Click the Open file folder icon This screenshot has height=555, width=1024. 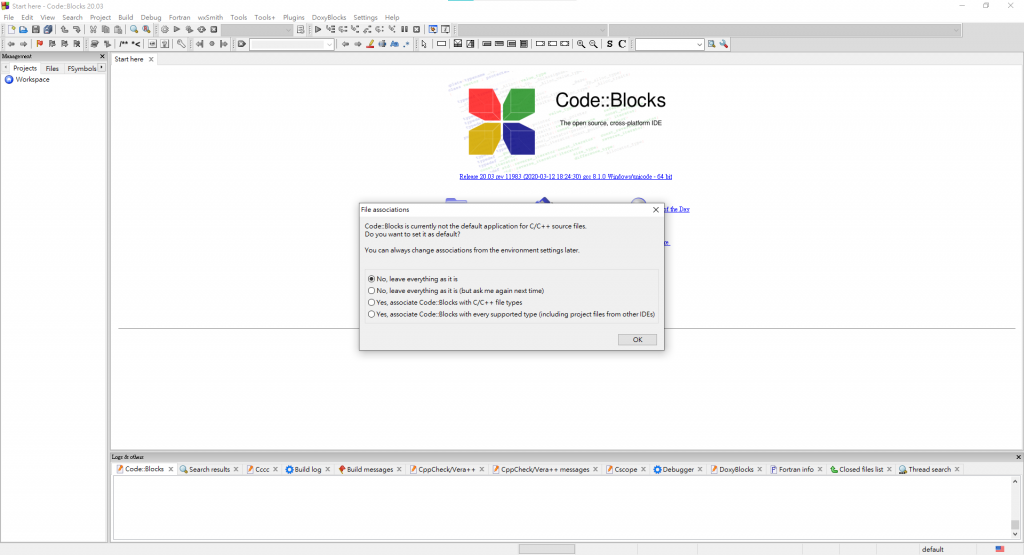[x=23, y=29]
